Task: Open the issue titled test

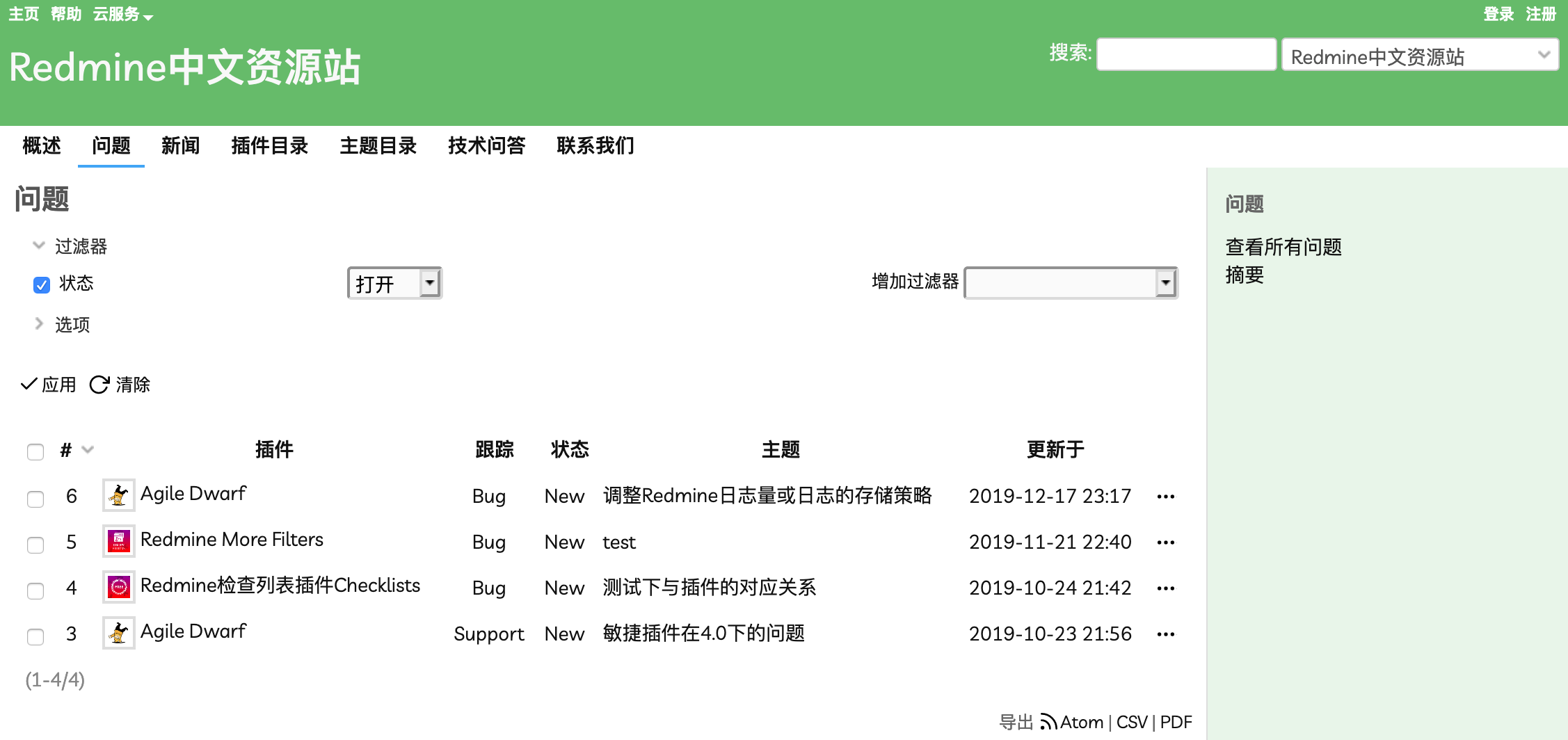Action: coord(619,542)
